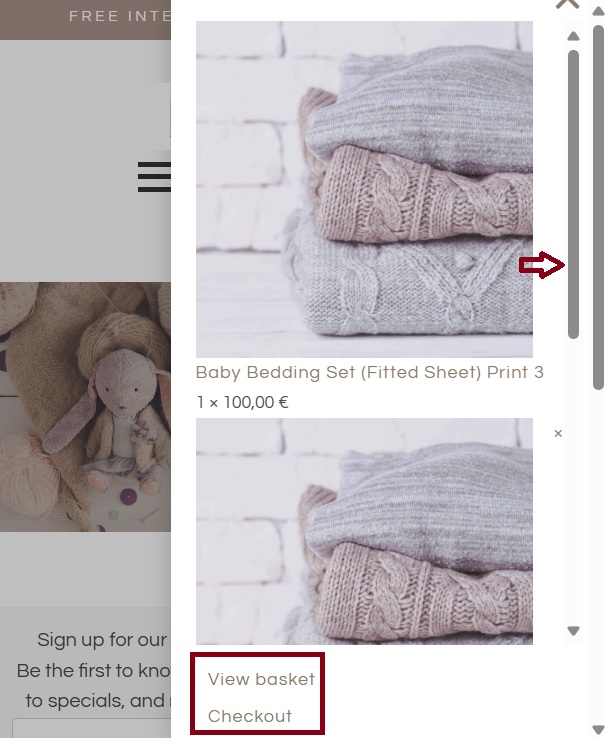Image resolution: width=605 pixels, height=738 pixels.
Task: Remove the second basket item with ×
Action: click(x=558, y=433)
